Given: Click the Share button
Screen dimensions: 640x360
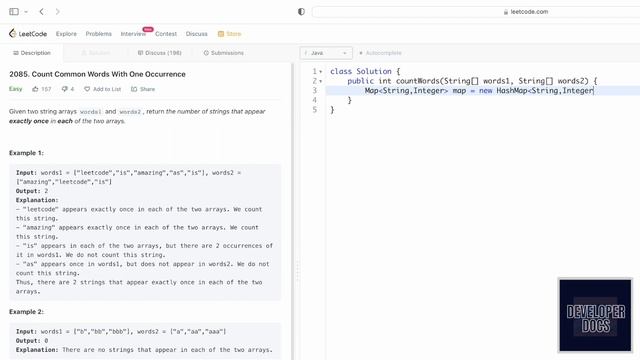Looking at the screenshot, I should click(143, 89).
